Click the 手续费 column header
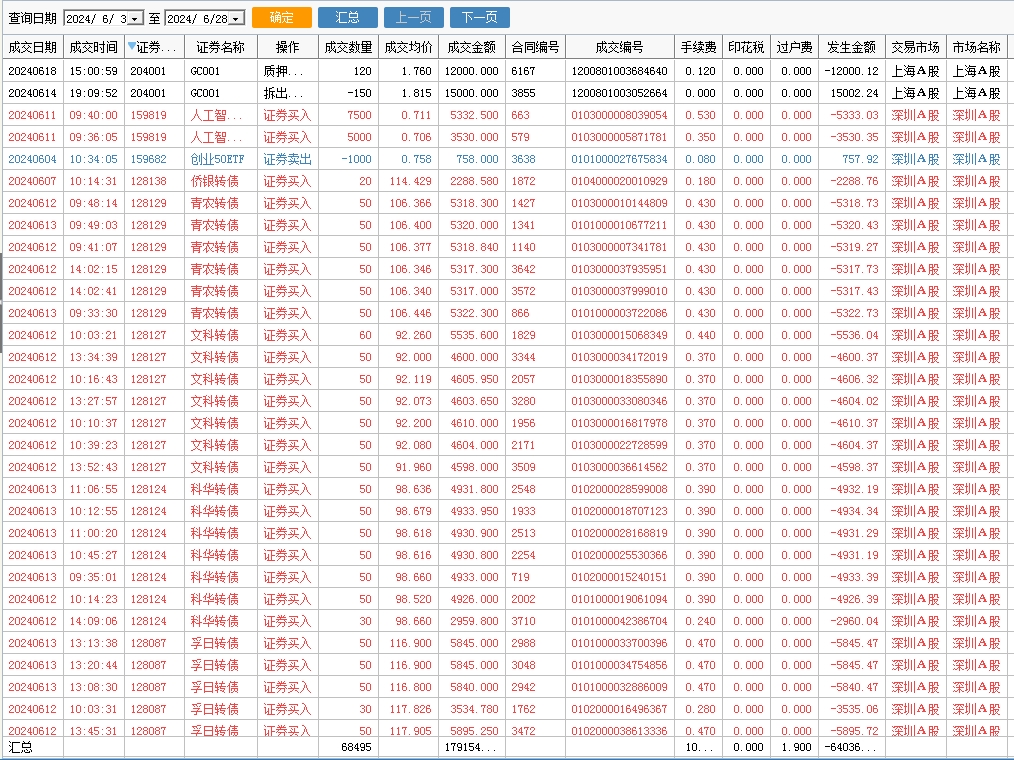 coord(698,47)
